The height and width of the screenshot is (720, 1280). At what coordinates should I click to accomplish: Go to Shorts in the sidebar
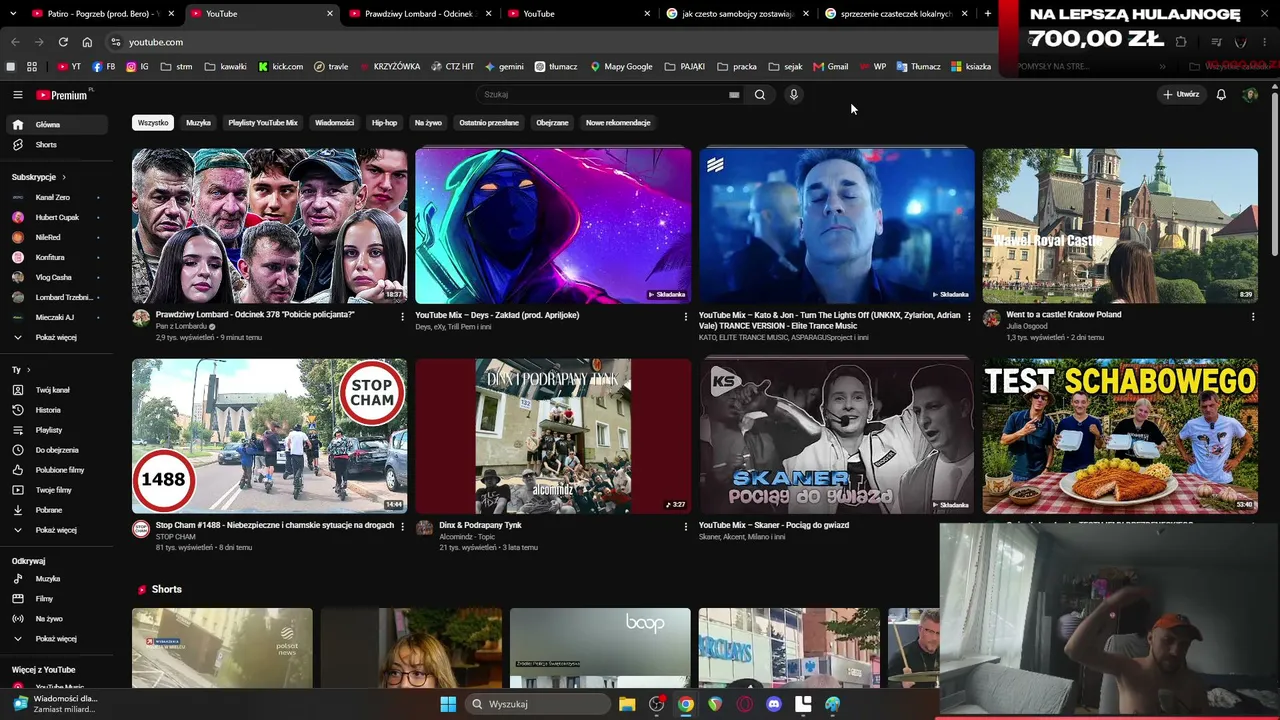56,145
